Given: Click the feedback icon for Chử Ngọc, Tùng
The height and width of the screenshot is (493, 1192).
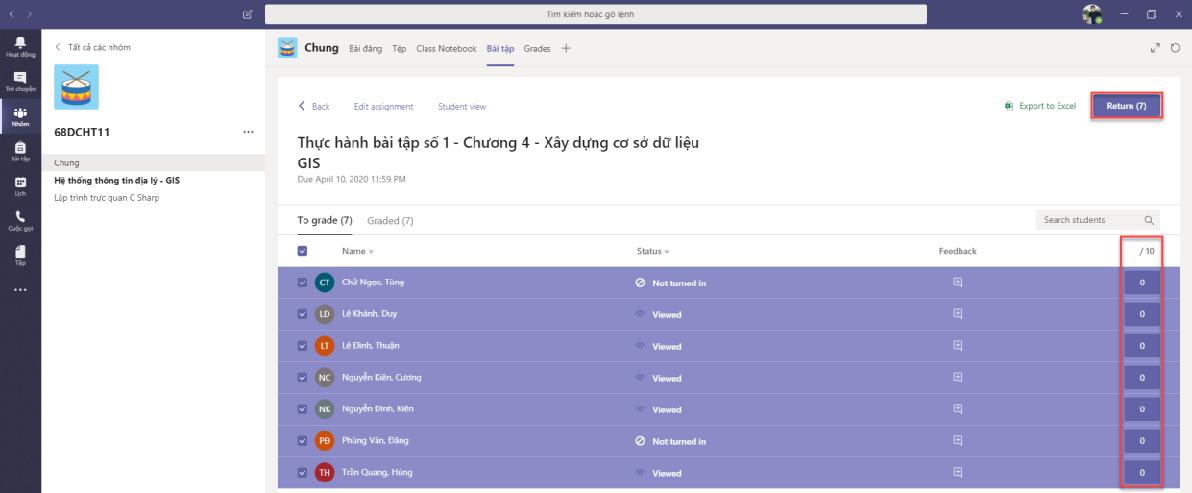Looking at the screenshot, I should pos(957,283).
